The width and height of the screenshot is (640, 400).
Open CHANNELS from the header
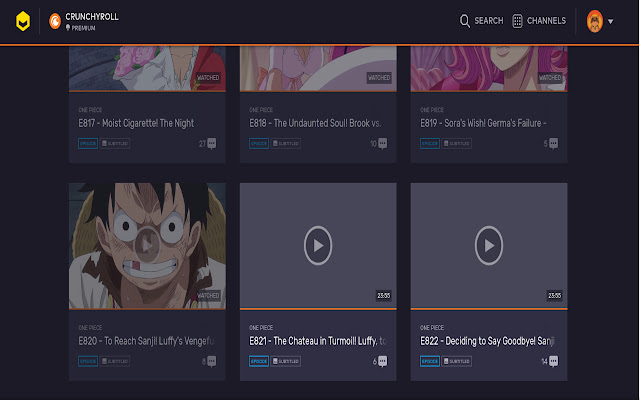[x=546, y=21]
